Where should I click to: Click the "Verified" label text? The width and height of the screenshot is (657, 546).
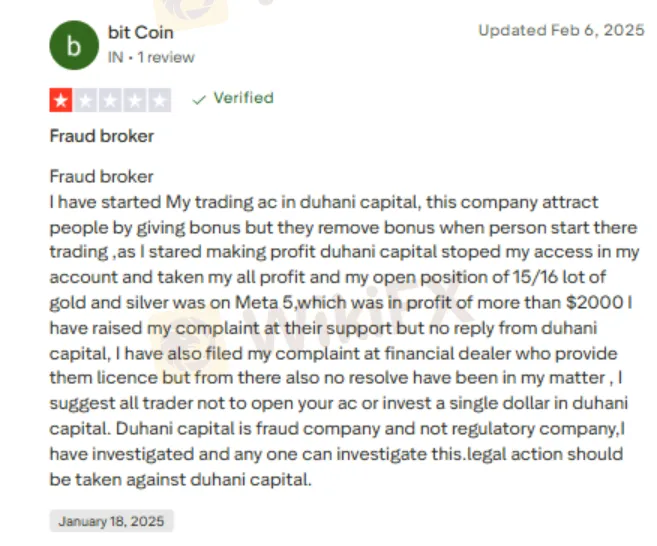[243, 98]
